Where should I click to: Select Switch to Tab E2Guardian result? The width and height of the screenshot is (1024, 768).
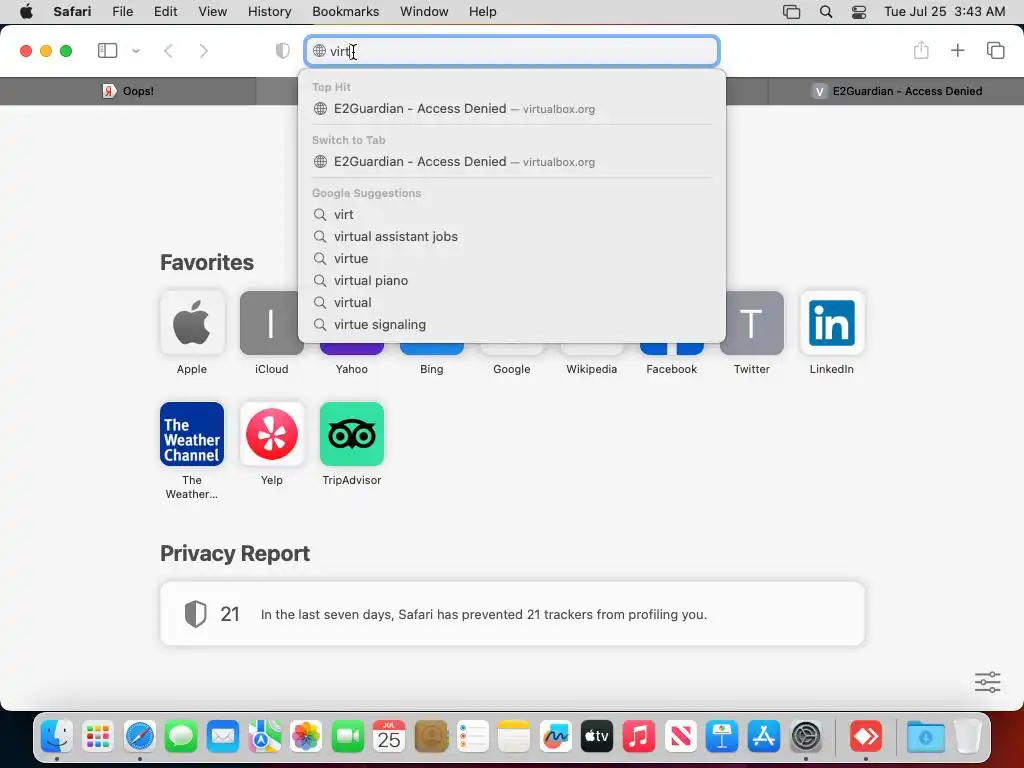(512, 161)
